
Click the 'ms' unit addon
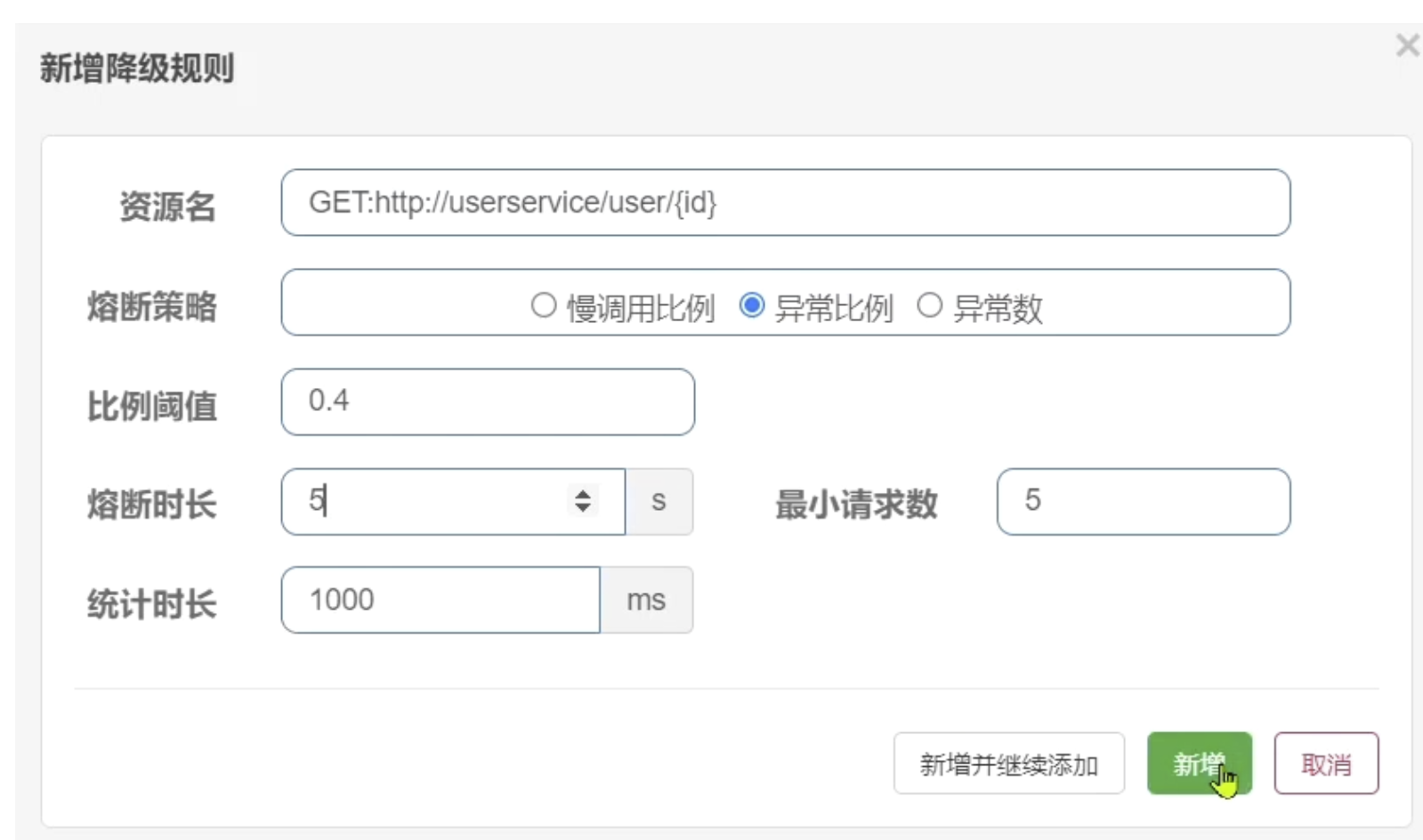coord(646,601)
